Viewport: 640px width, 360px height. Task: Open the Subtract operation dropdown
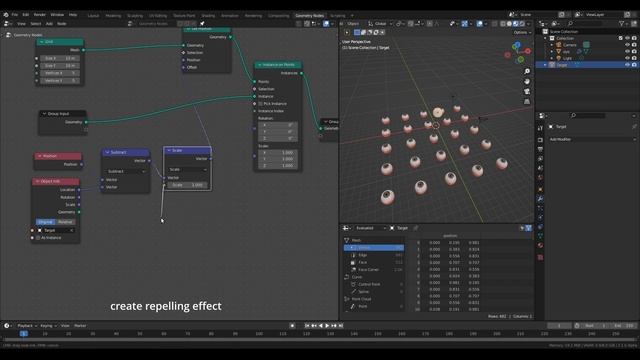coord(126,171)
